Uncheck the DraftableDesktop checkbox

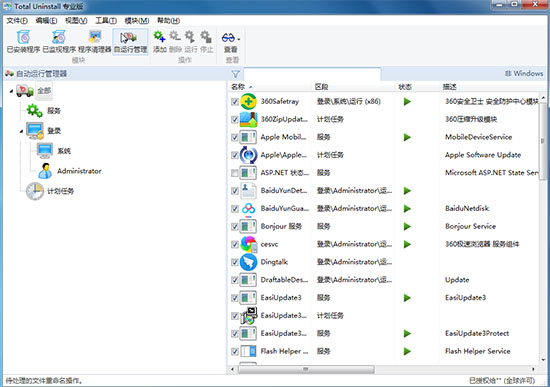tap(235, 280)
